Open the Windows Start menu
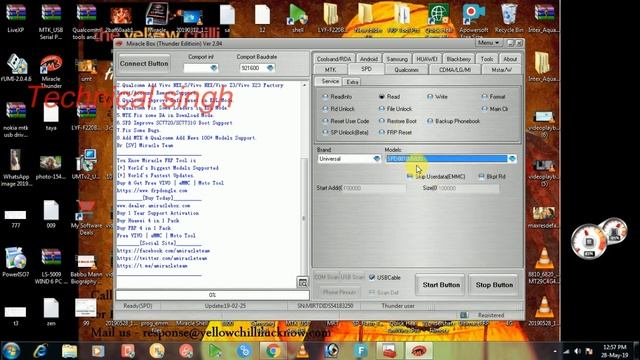The width and height of the screenshot is (640, 360). pos(11,351)
